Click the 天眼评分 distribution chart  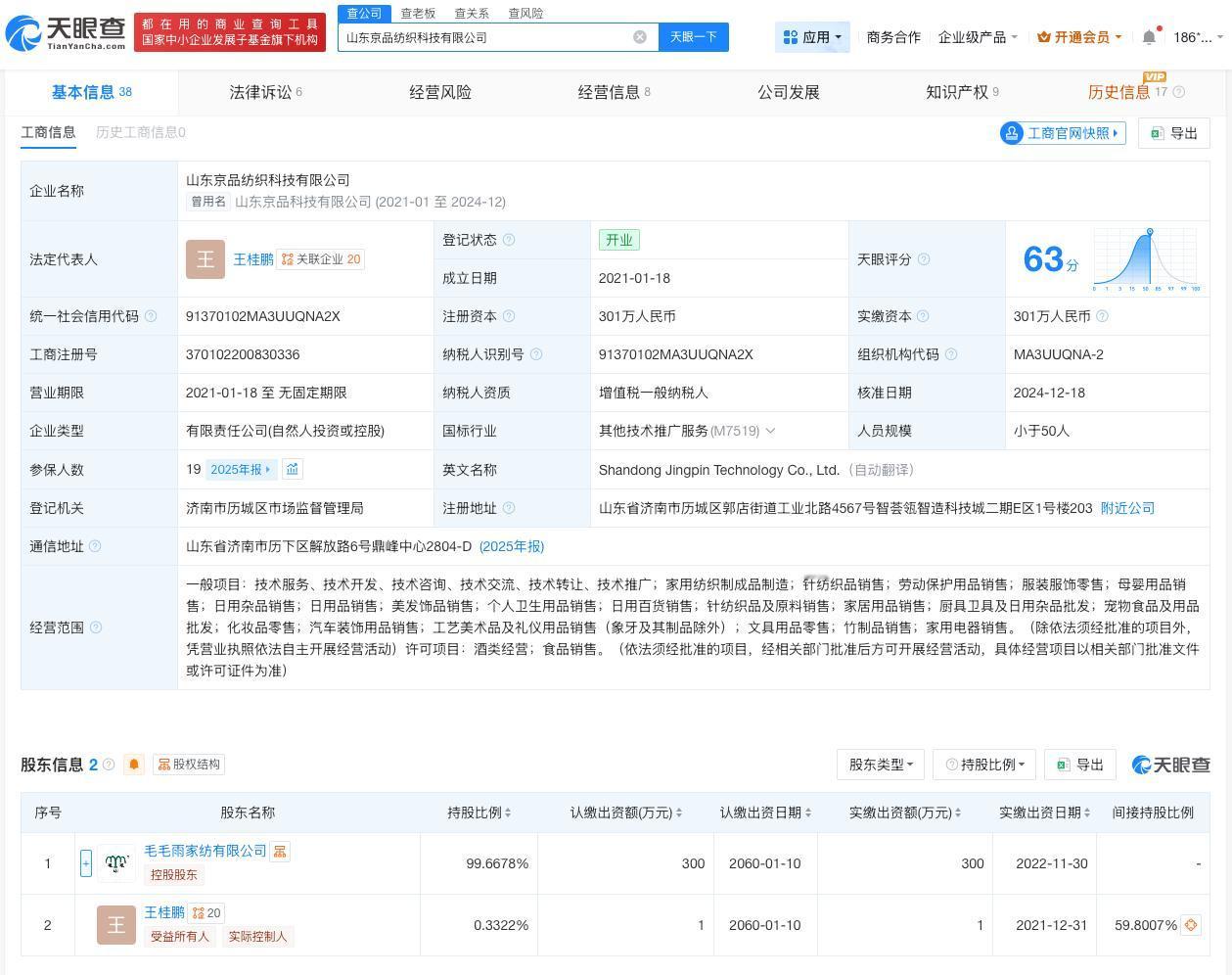pos(1145,259)
